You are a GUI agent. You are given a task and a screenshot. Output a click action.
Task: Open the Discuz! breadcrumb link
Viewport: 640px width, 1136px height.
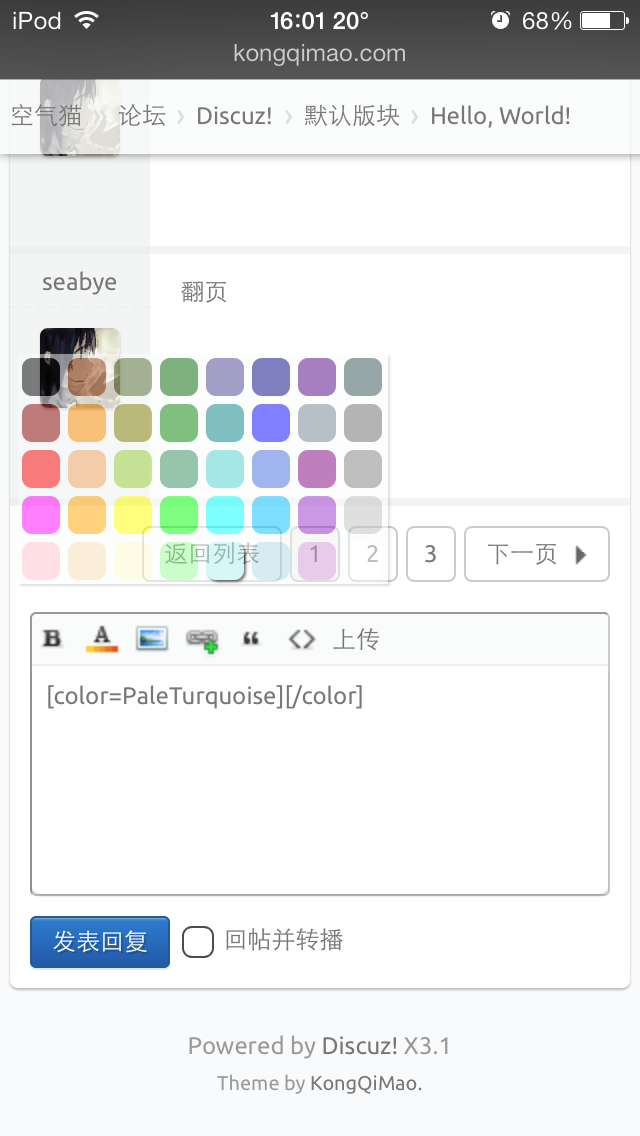(x=234, y=116)
